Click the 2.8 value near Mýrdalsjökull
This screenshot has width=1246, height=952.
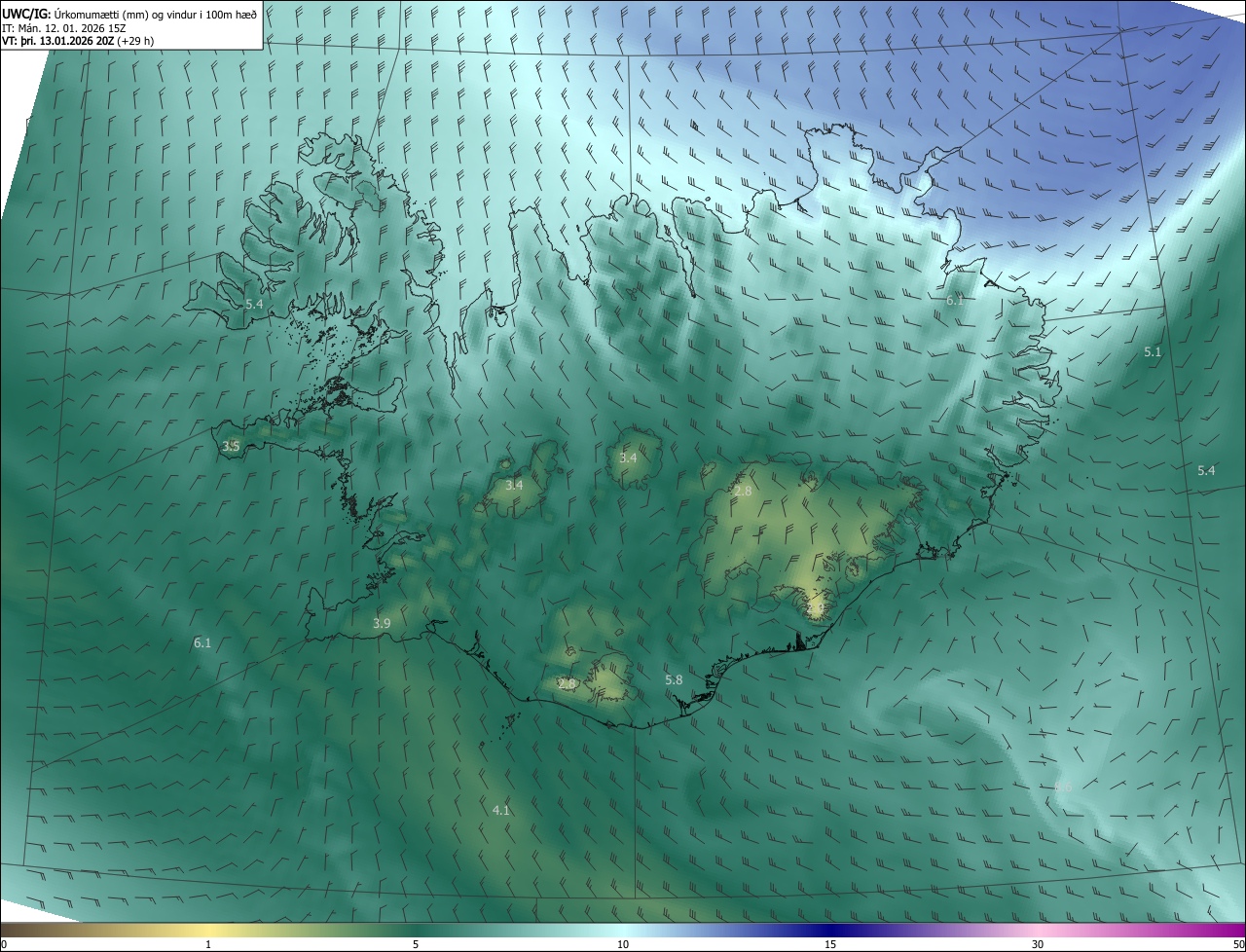pos(567,684)
